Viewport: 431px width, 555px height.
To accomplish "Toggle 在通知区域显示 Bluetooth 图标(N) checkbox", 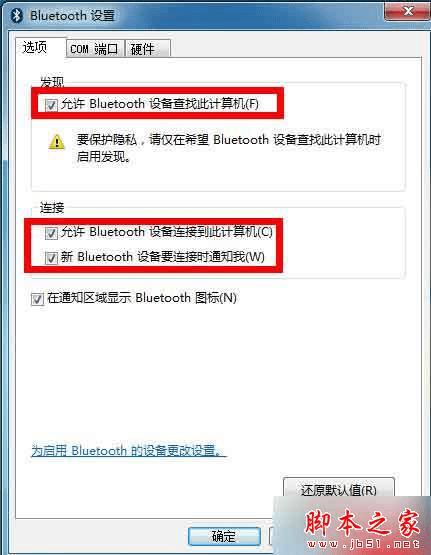I will tap(37, 299).
